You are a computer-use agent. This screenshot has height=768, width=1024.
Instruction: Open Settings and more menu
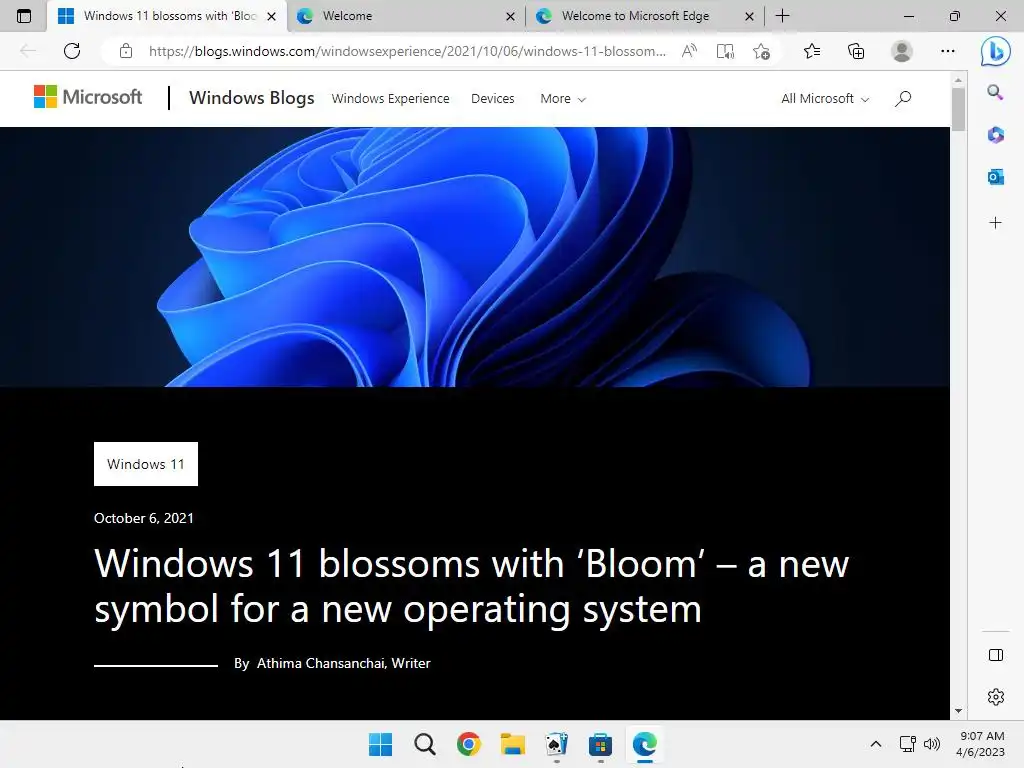click(948, 51)
